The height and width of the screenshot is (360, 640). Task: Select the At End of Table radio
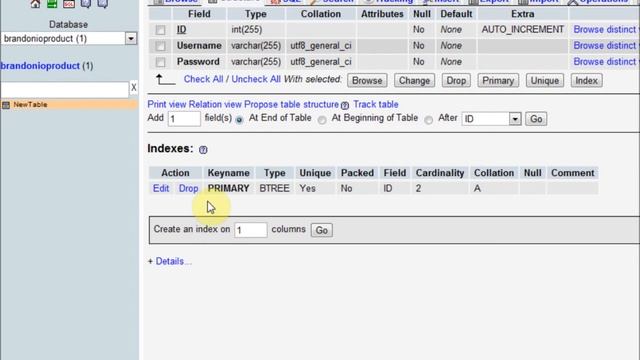point(239,120)
